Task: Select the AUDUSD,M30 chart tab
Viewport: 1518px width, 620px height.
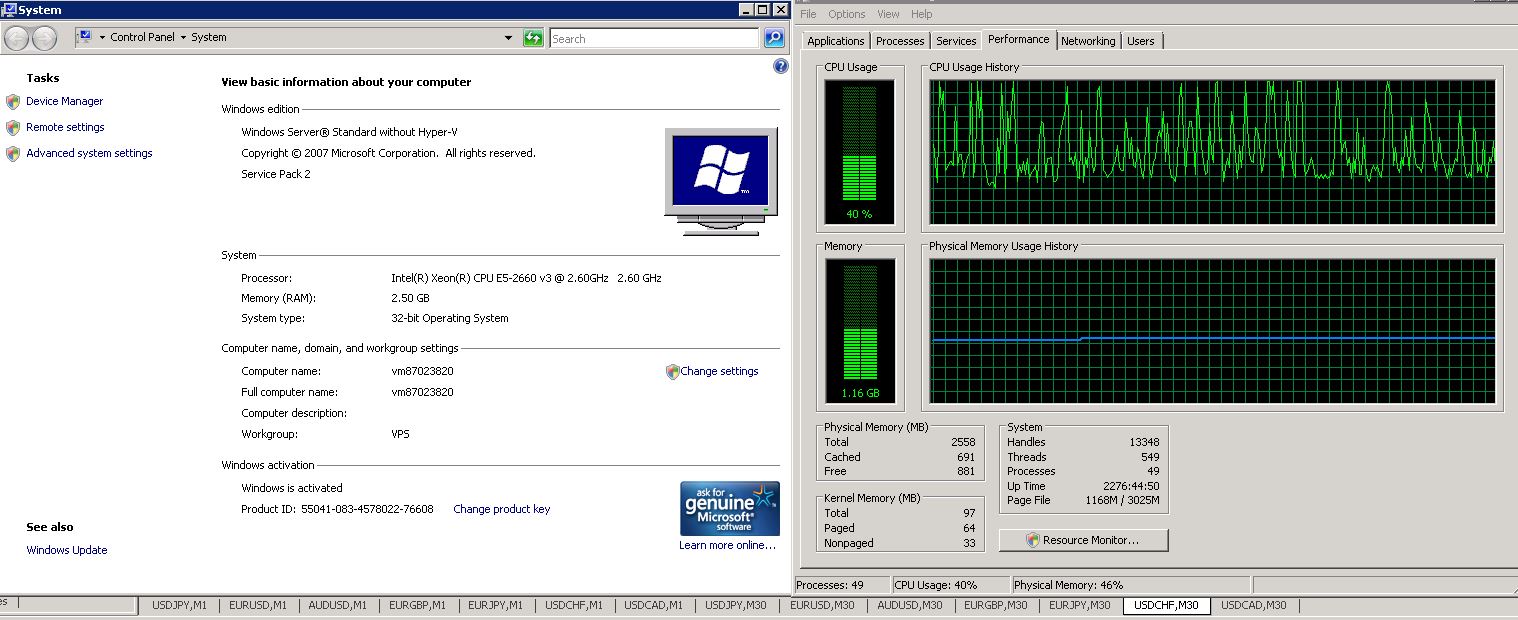Action: pos(910,605)
